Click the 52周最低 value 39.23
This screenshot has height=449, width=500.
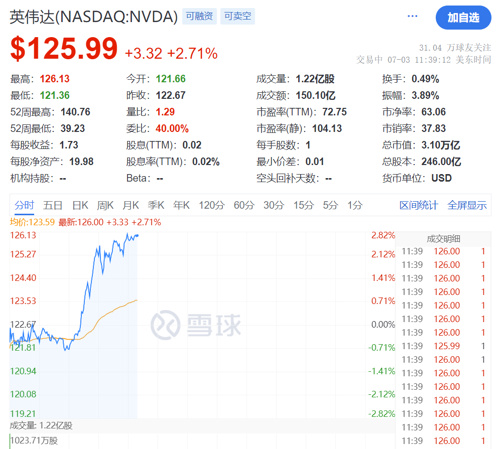(73, 128)
